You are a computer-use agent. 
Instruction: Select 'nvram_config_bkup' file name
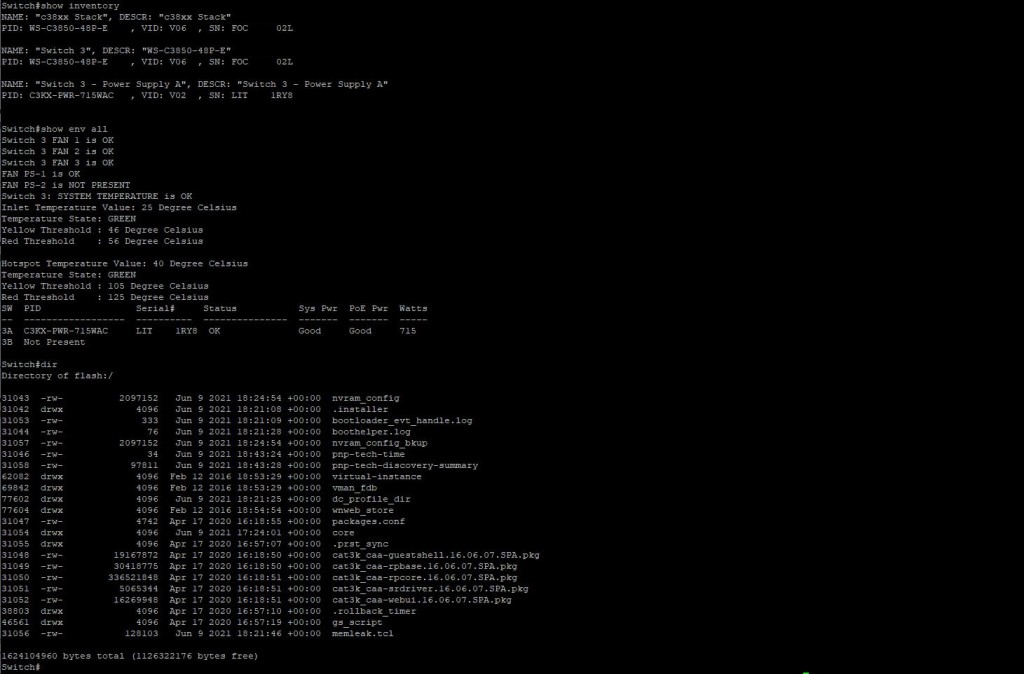379,443
